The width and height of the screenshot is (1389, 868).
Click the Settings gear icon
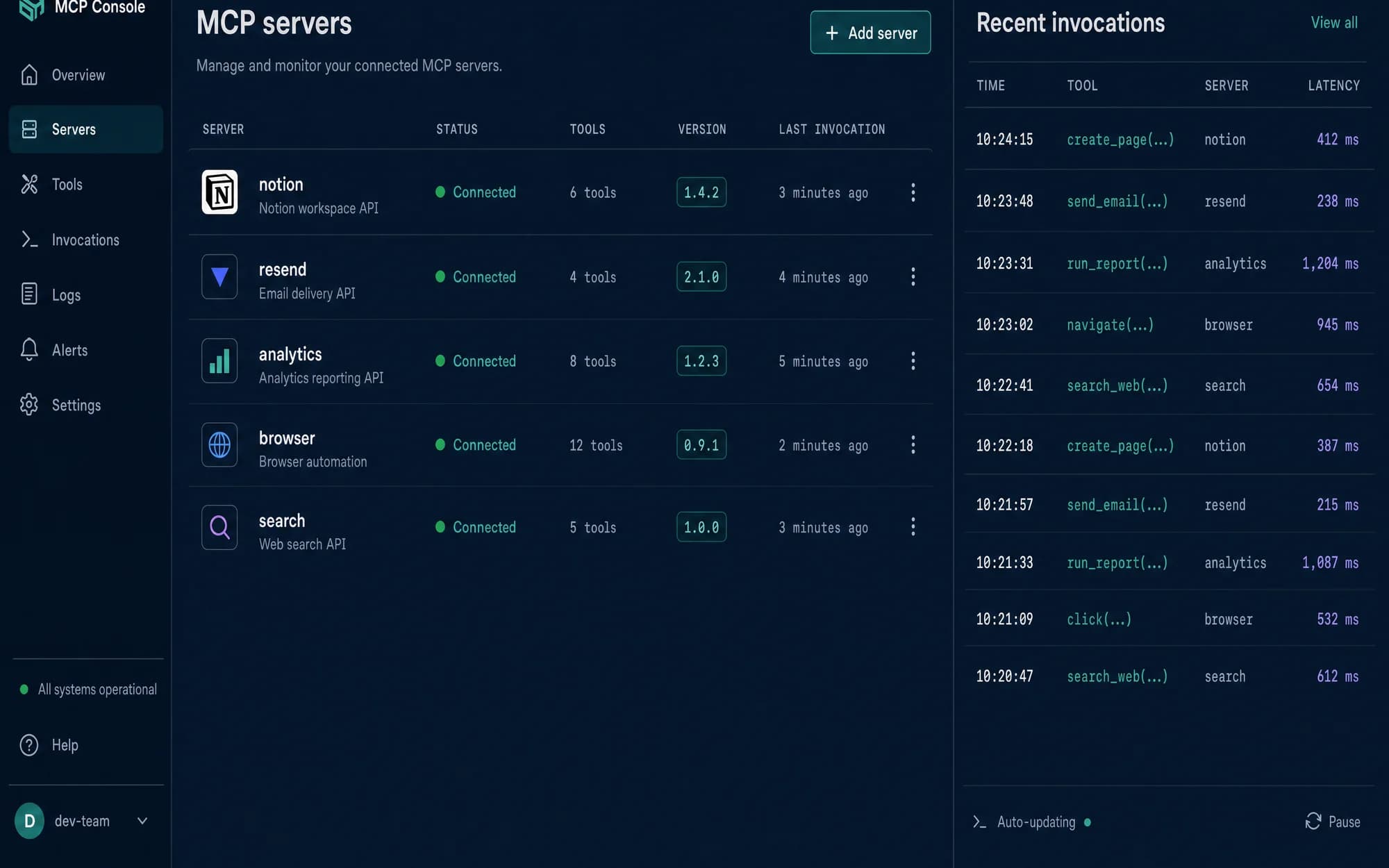click(x=29, y=405)
